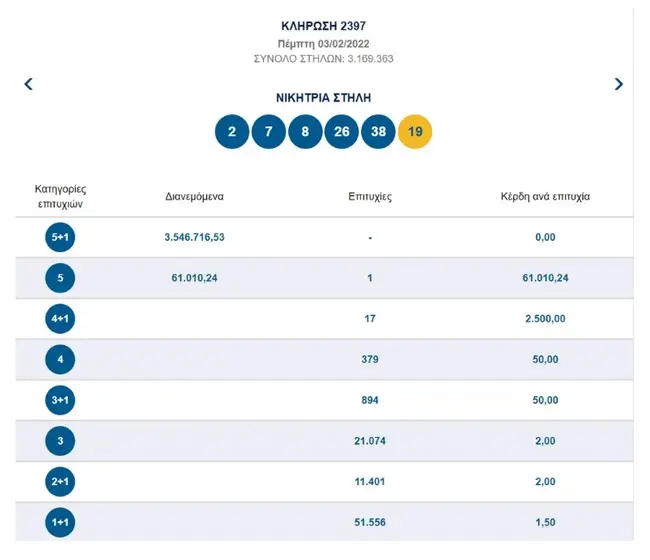This screenshot has width=650, height=560.
Task: Select the 2+1 category badge
Action: click(x=60, y=479)
